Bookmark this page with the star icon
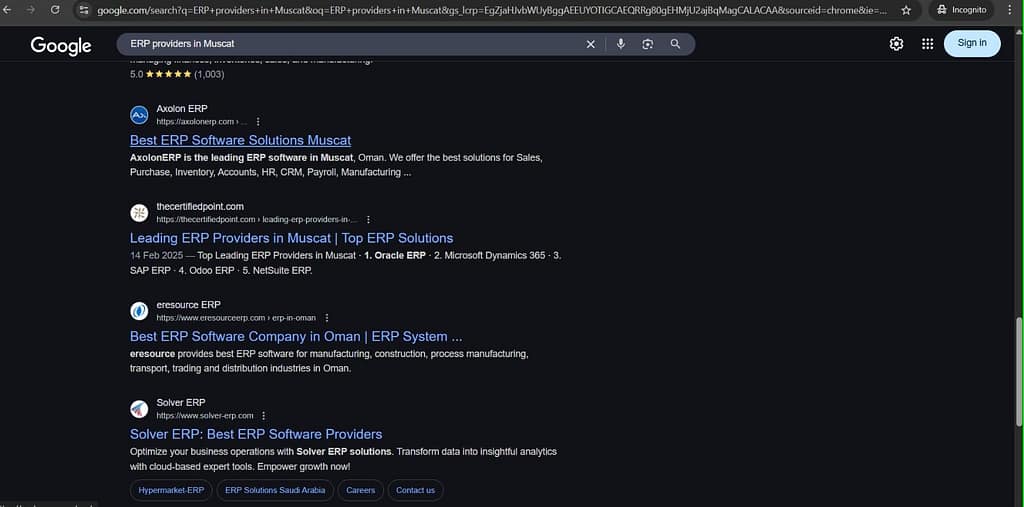This screenshot has height=507, width=1024. (906, 10)
